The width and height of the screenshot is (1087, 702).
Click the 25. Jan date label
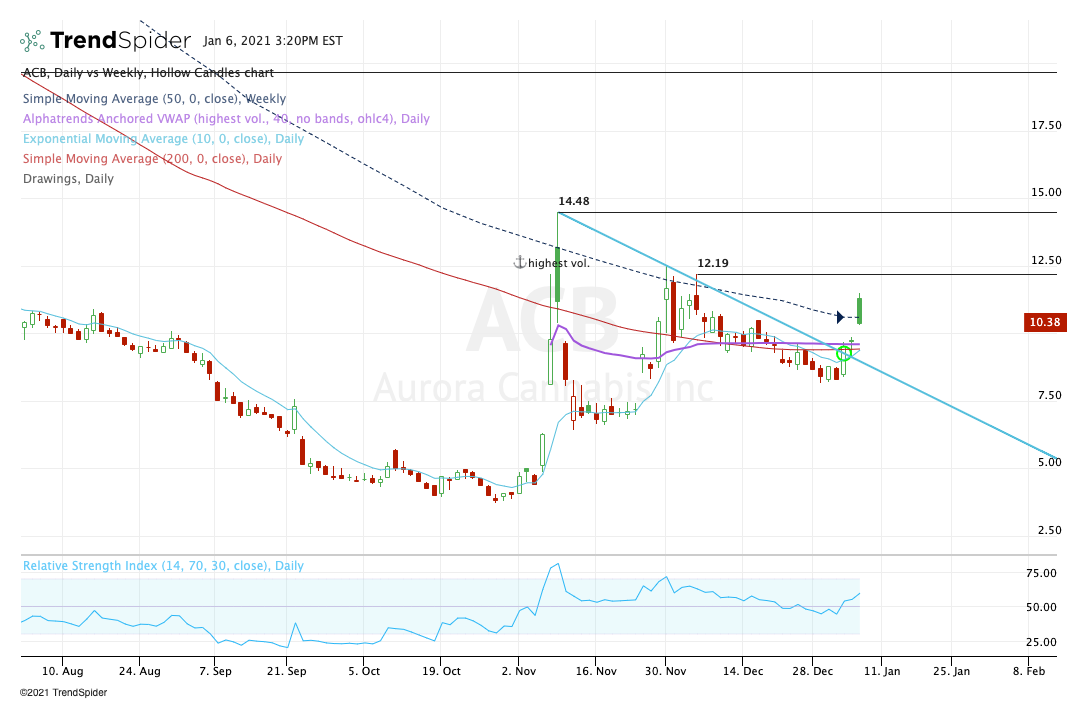click(952, 672)
